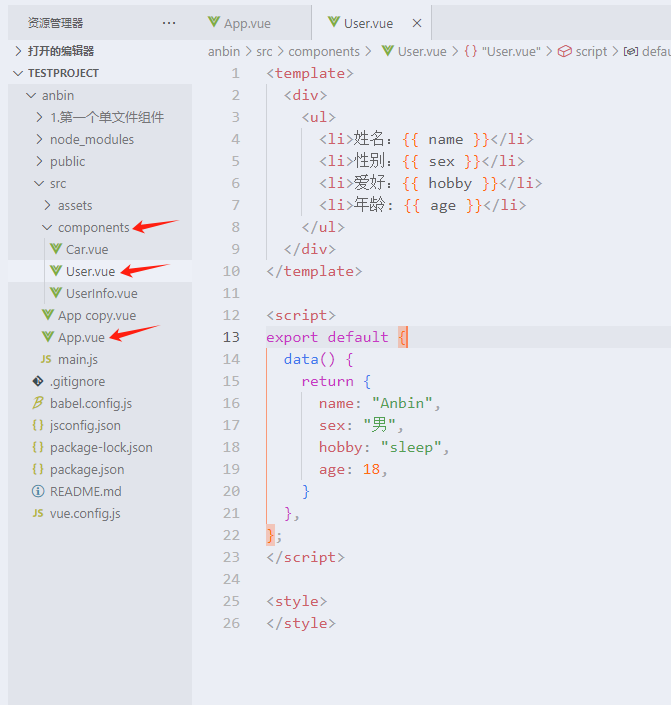This screenshot has height=705, width=671.
Task: Click the Vue icon beside Car.vue
Action: [57, 249]
